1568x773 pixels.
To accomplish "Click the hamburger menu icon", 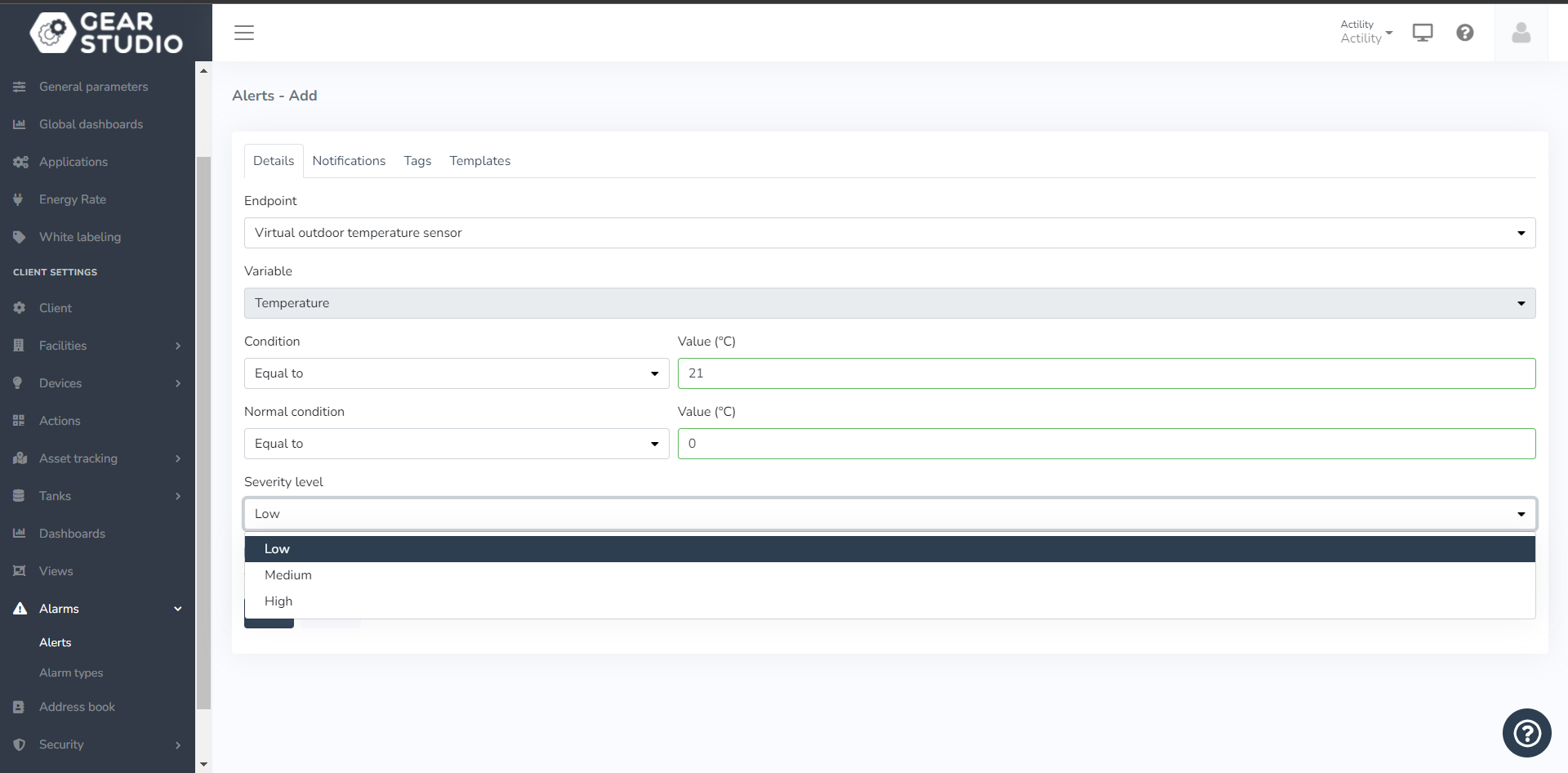I will point(244,33).
